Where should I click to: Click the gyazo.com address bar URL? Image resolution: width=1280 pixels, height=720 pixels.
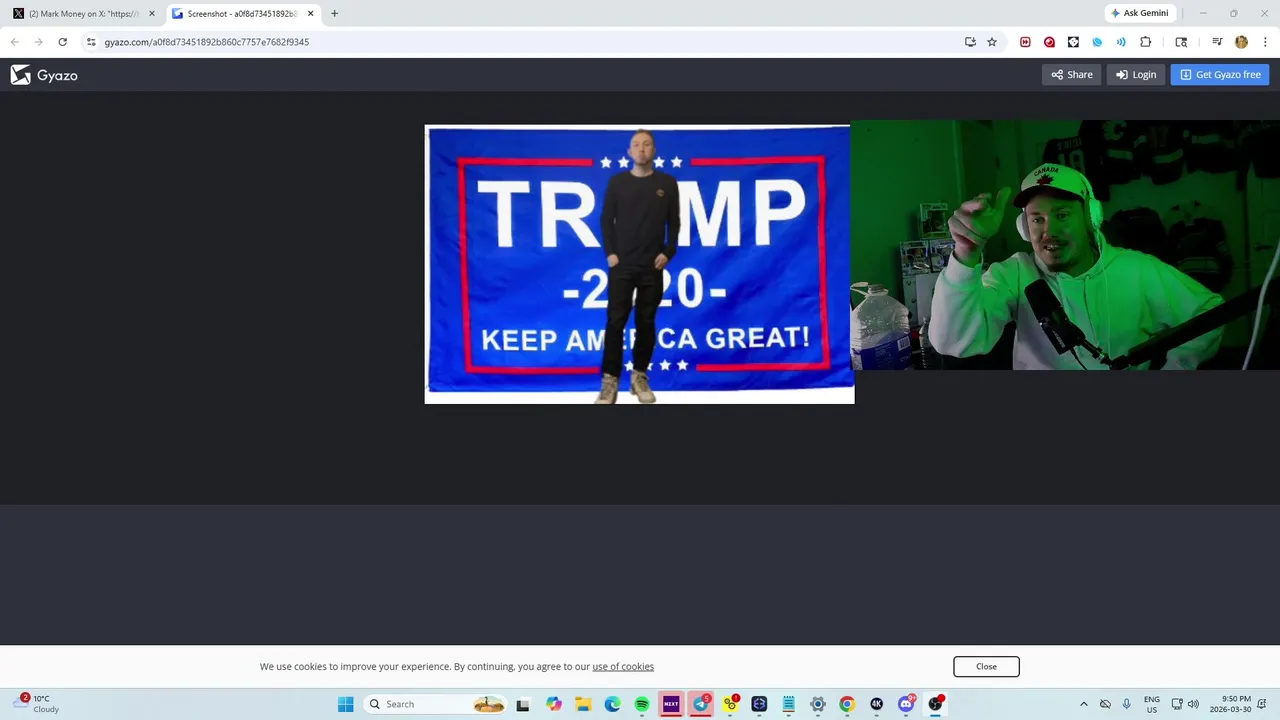click(206, 42)
